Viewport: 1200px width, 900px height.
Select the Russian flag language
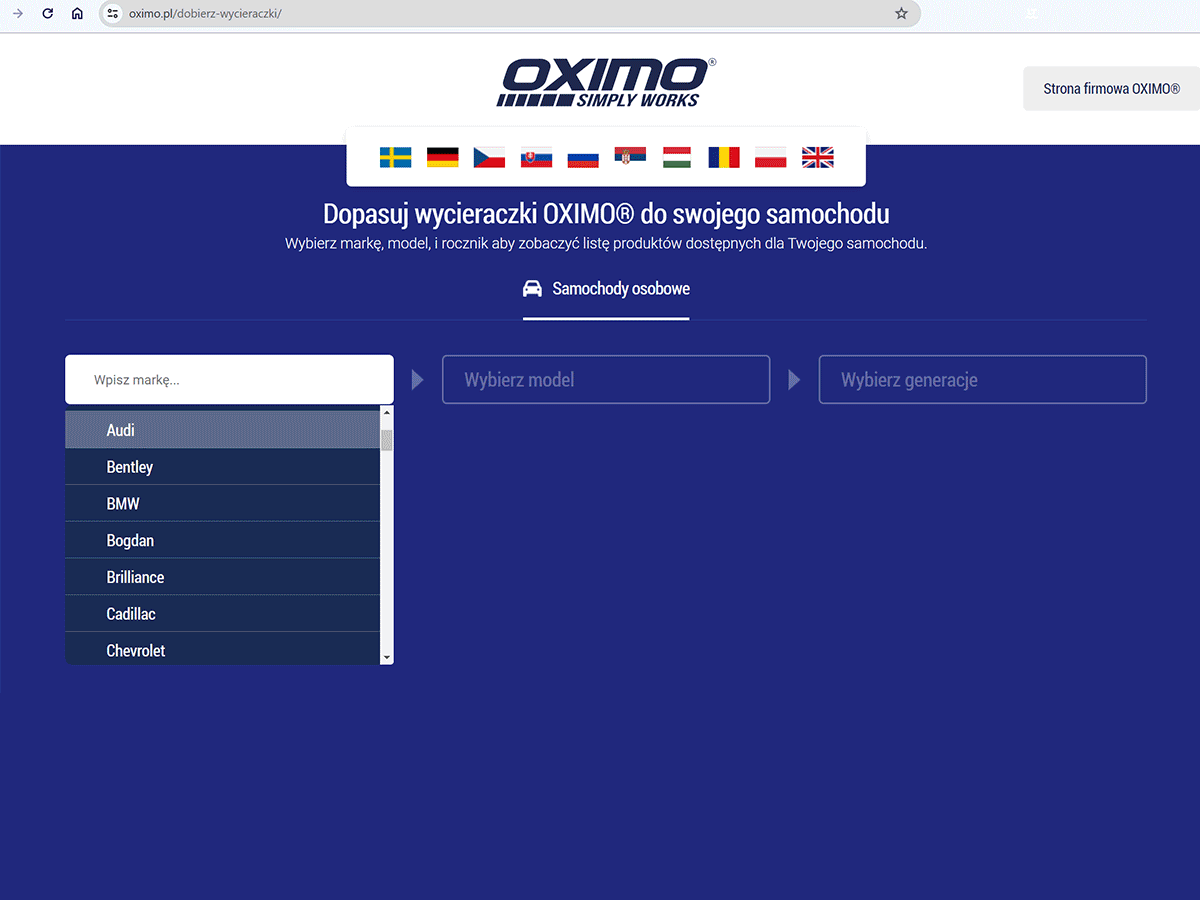583,157
